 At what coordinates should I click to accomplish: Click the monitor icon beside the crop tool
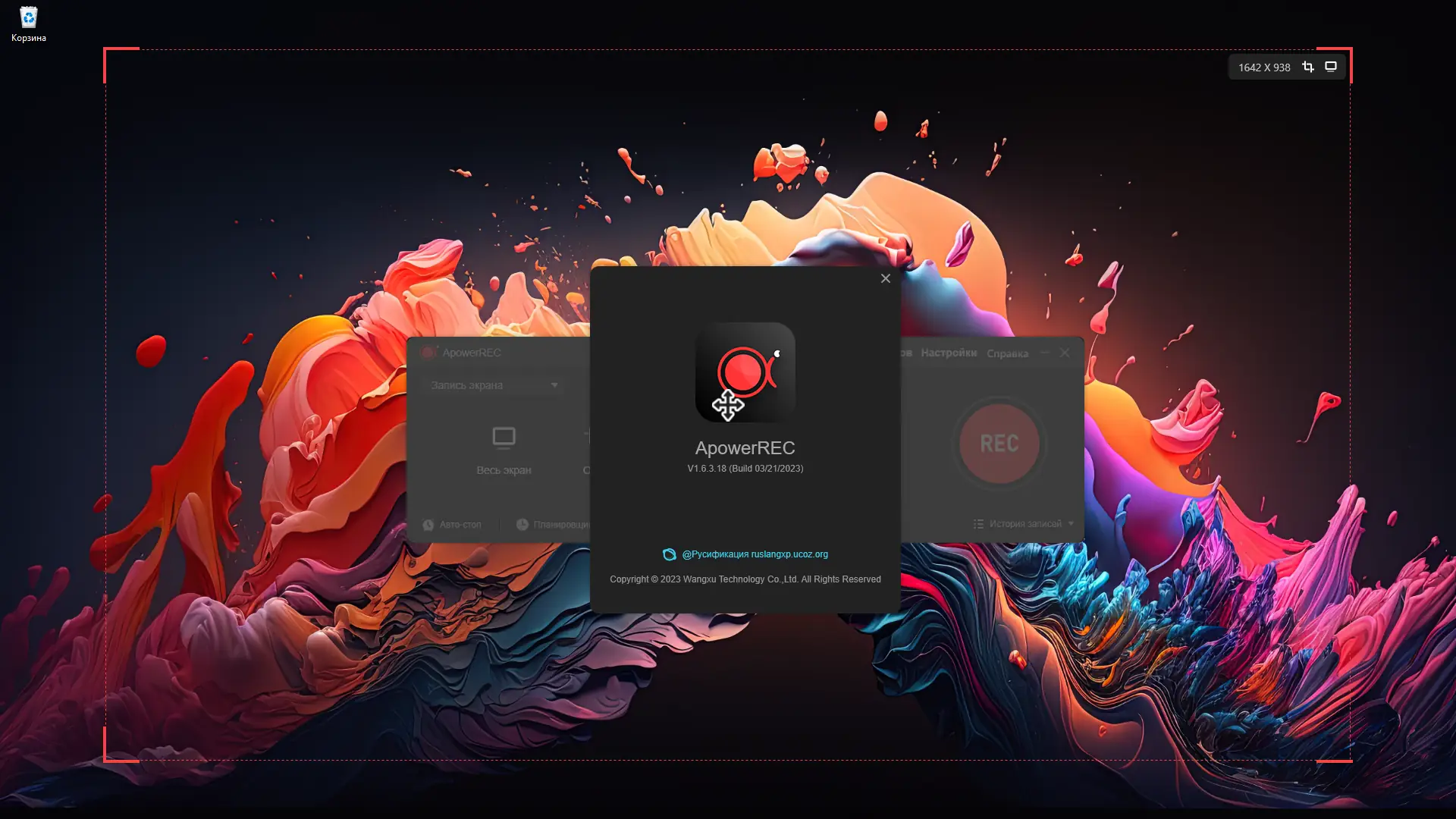click(x=1332, y=67)
